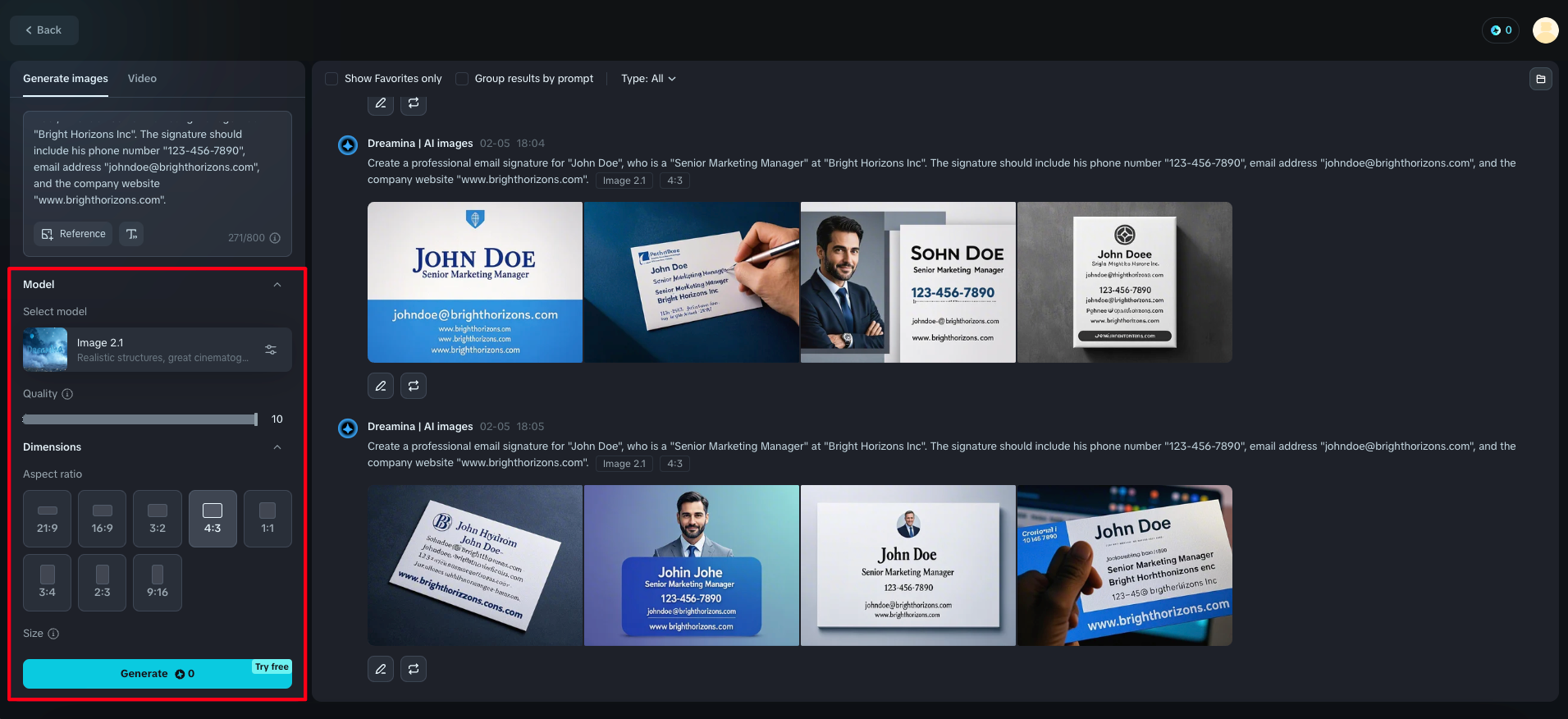Screen dimensions: 1568x719
Task: Click the Dreamina | AI images title at 18:05
Action: click(420, 427)
